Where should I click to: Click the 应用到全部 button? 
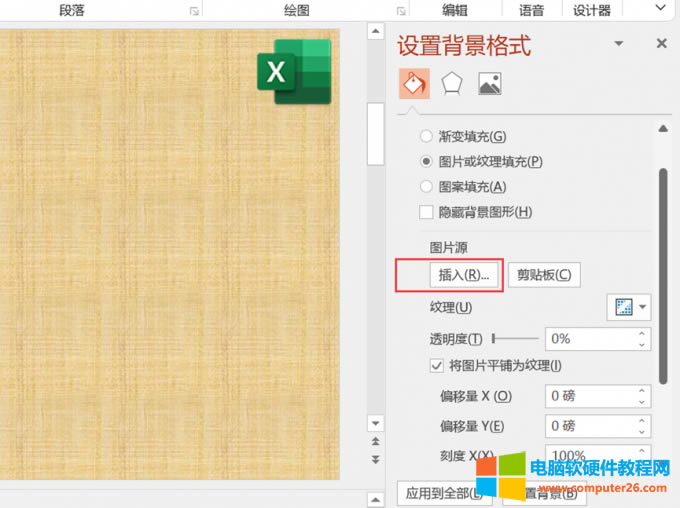(x=445, y=493)
